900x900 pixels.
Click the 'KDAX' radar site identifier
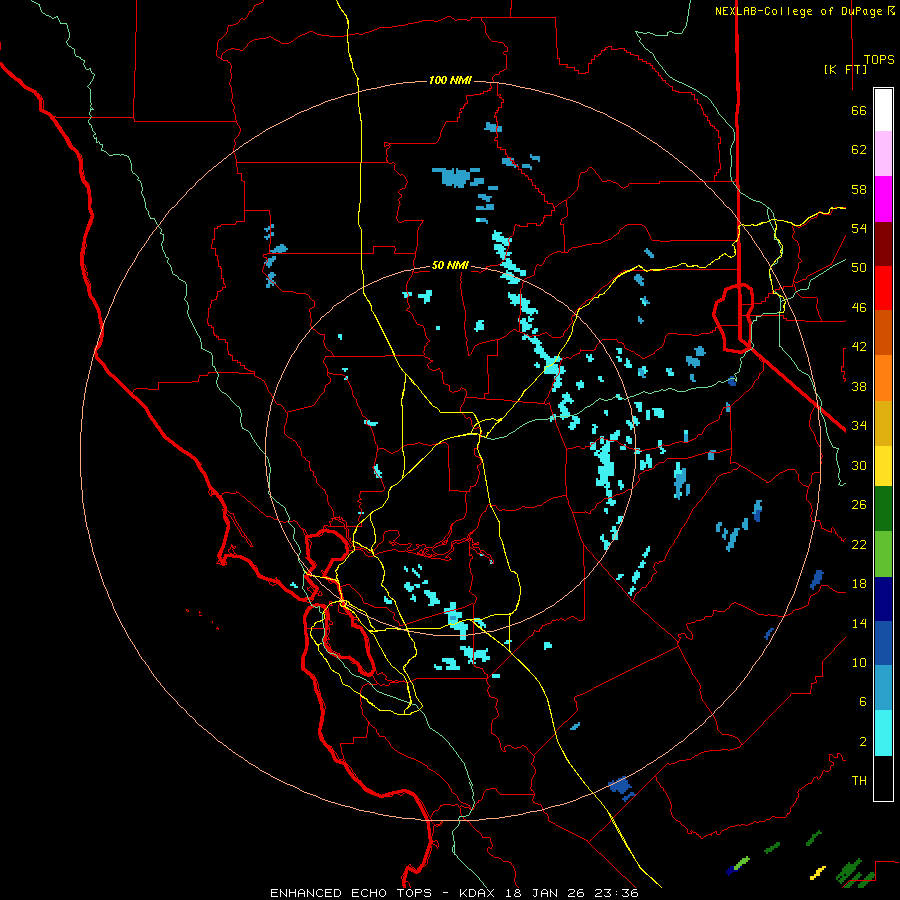coord(479,893)
